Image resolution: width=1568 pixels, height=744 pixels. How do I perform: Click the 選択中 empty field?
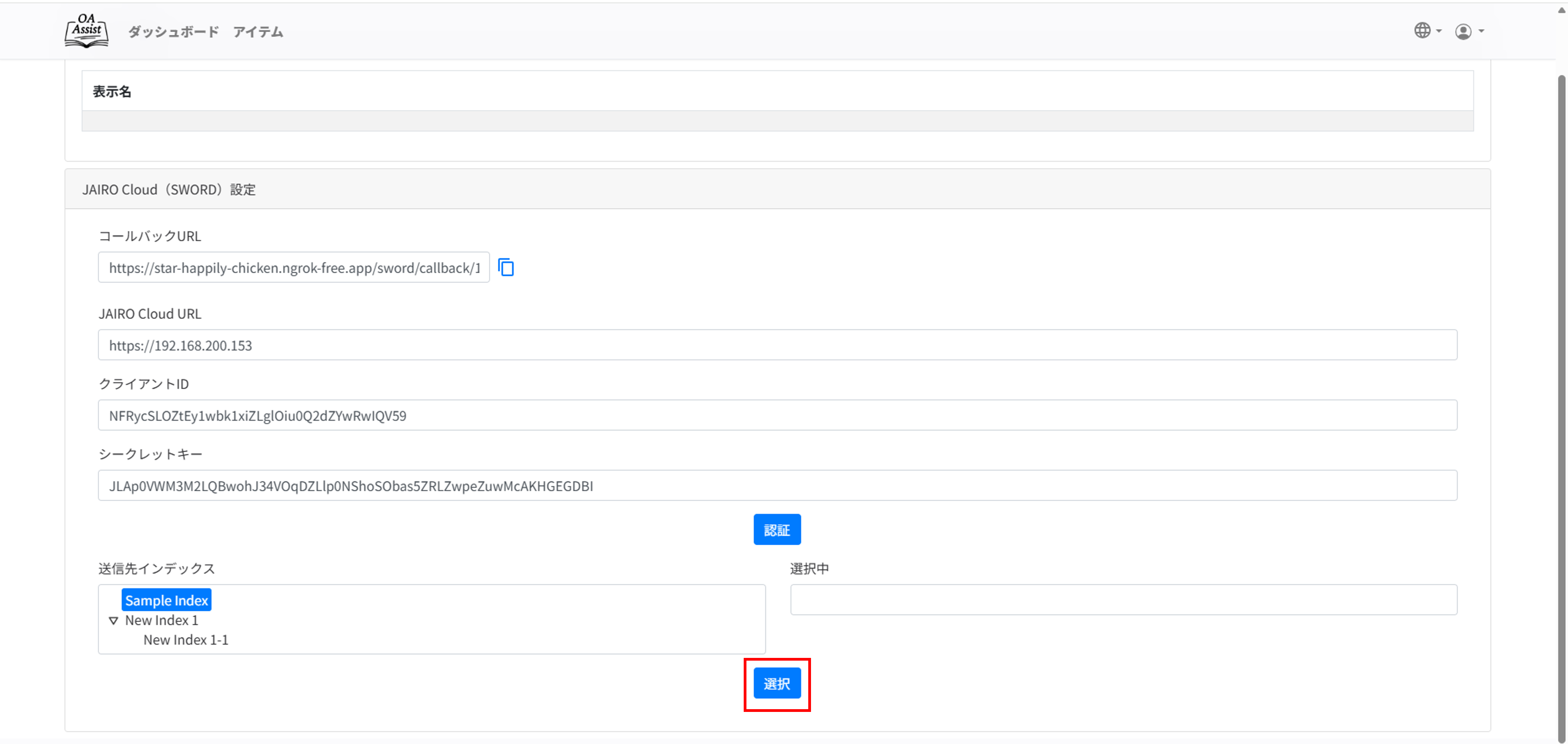tap(1123, 600)
